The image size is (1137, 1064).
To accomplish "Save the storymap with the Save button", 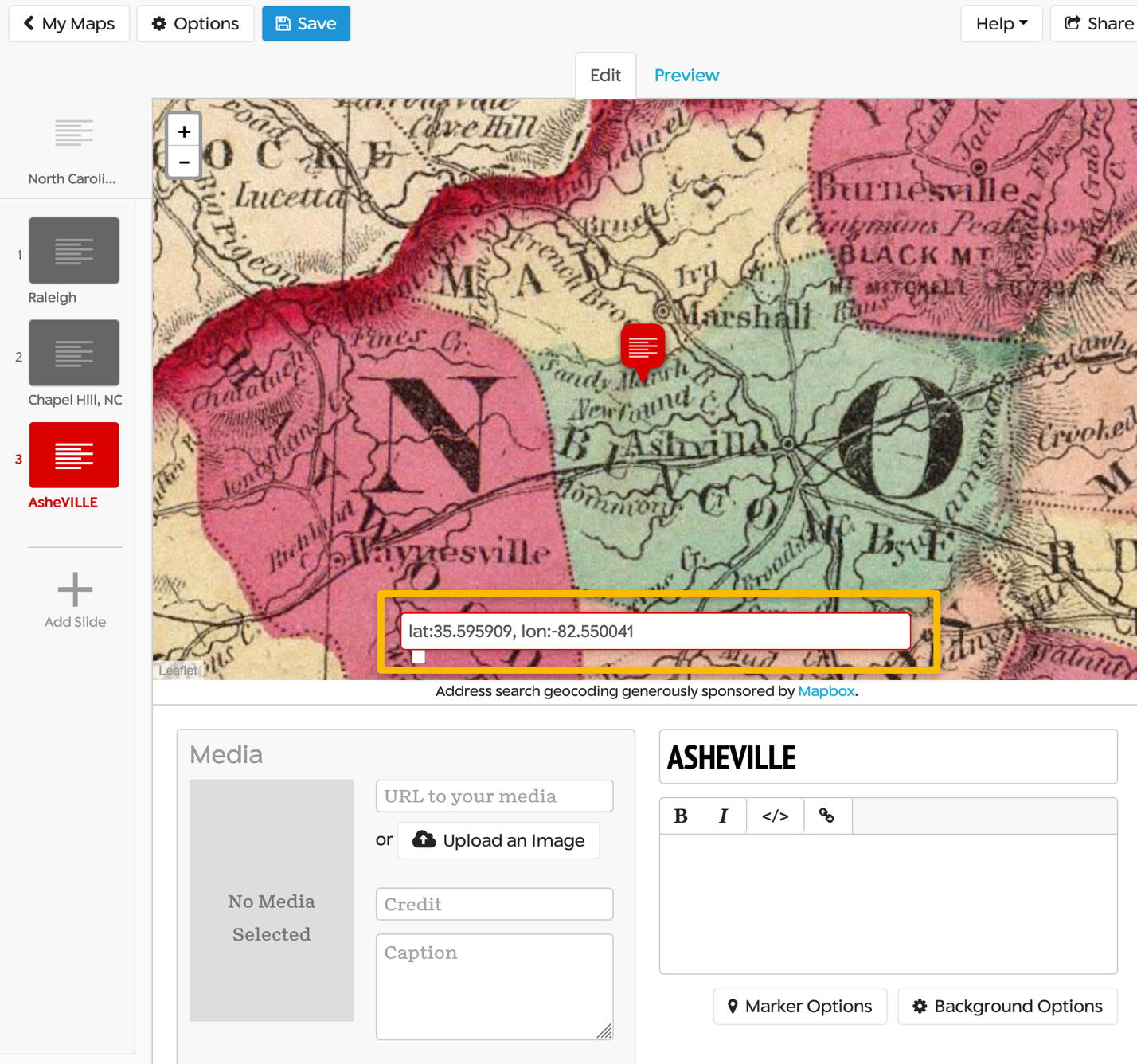I will pos(306,23).
